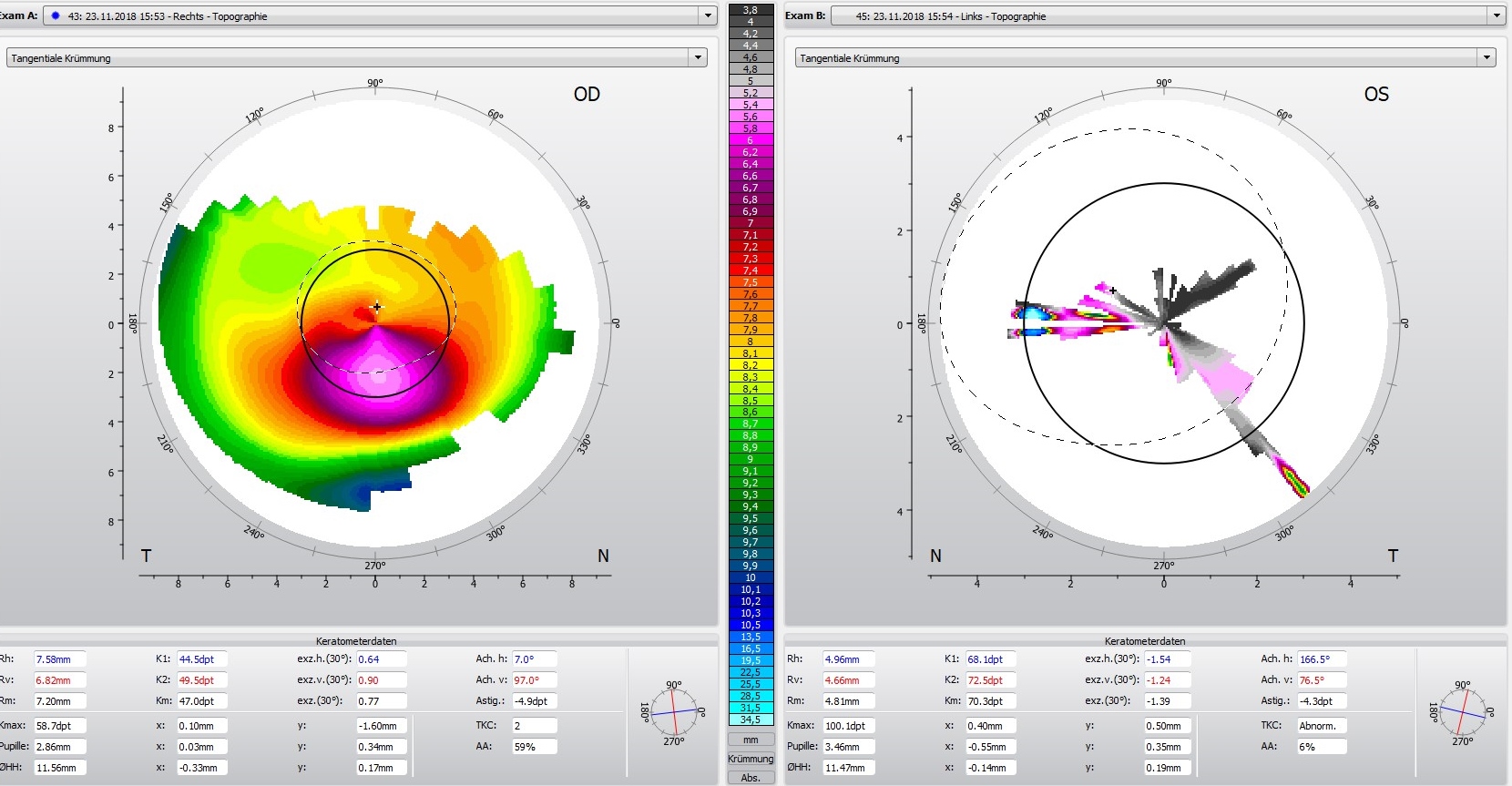The width and height of the screenshot is (1512, 786).
Task: Click the OD topography map
Action: [375, 323]
